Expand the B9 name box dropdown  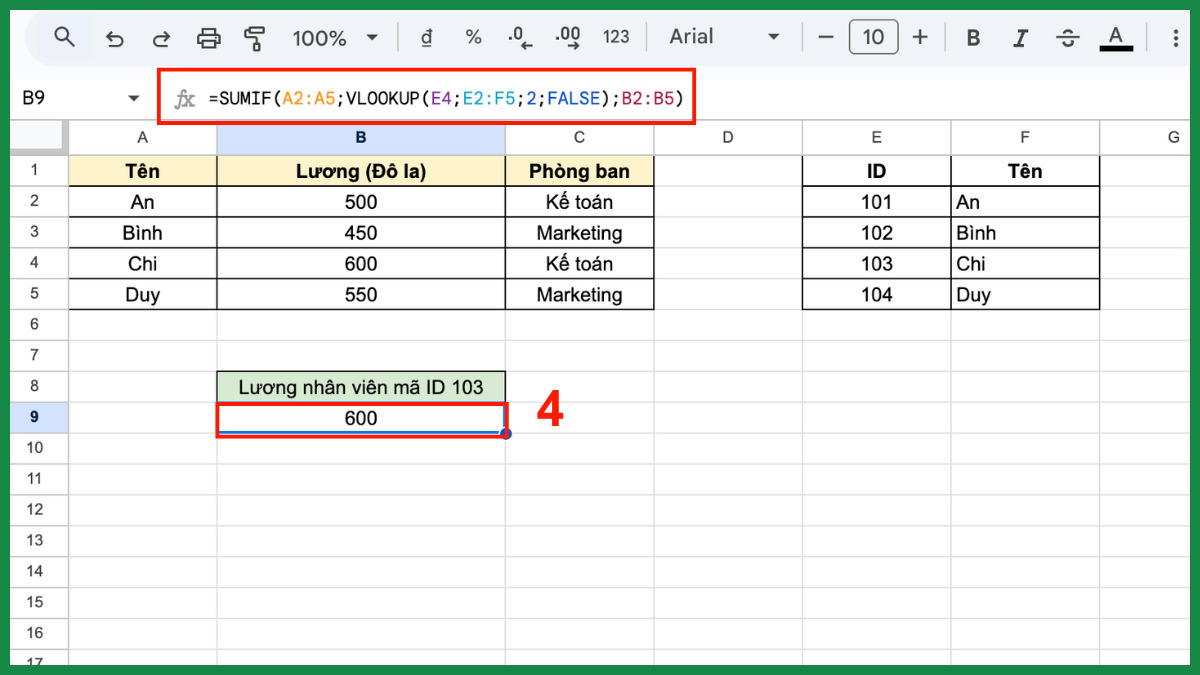coord(134,98)
